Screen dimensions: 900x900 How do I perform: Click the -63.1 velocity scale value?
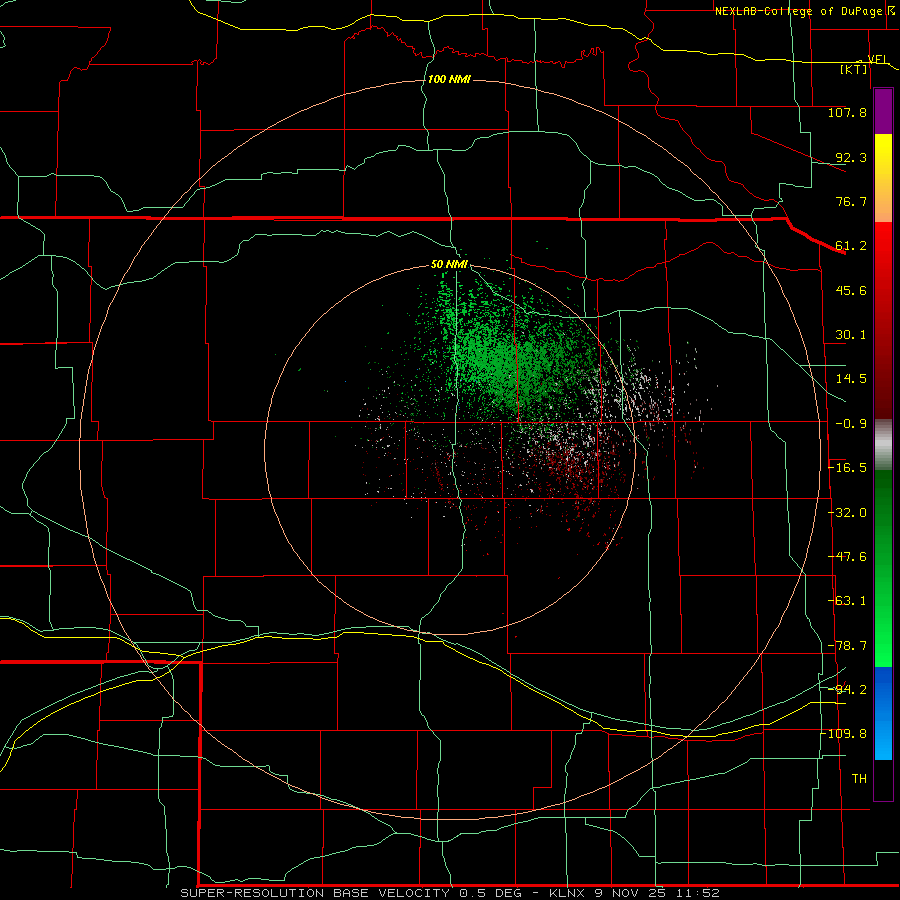847,601
